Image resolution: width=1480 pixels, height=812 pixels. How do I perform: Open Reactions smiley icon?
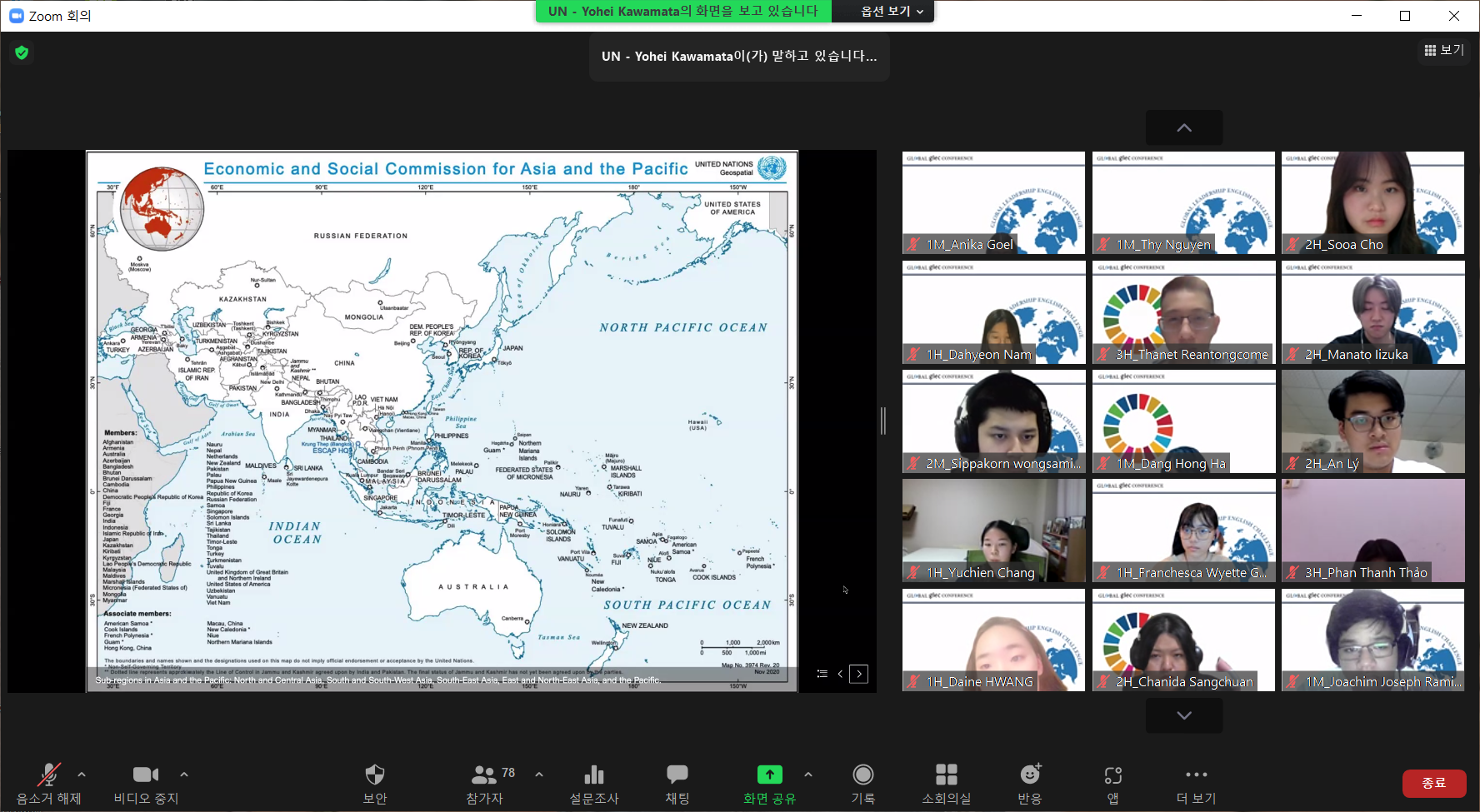pos(1030,775)
